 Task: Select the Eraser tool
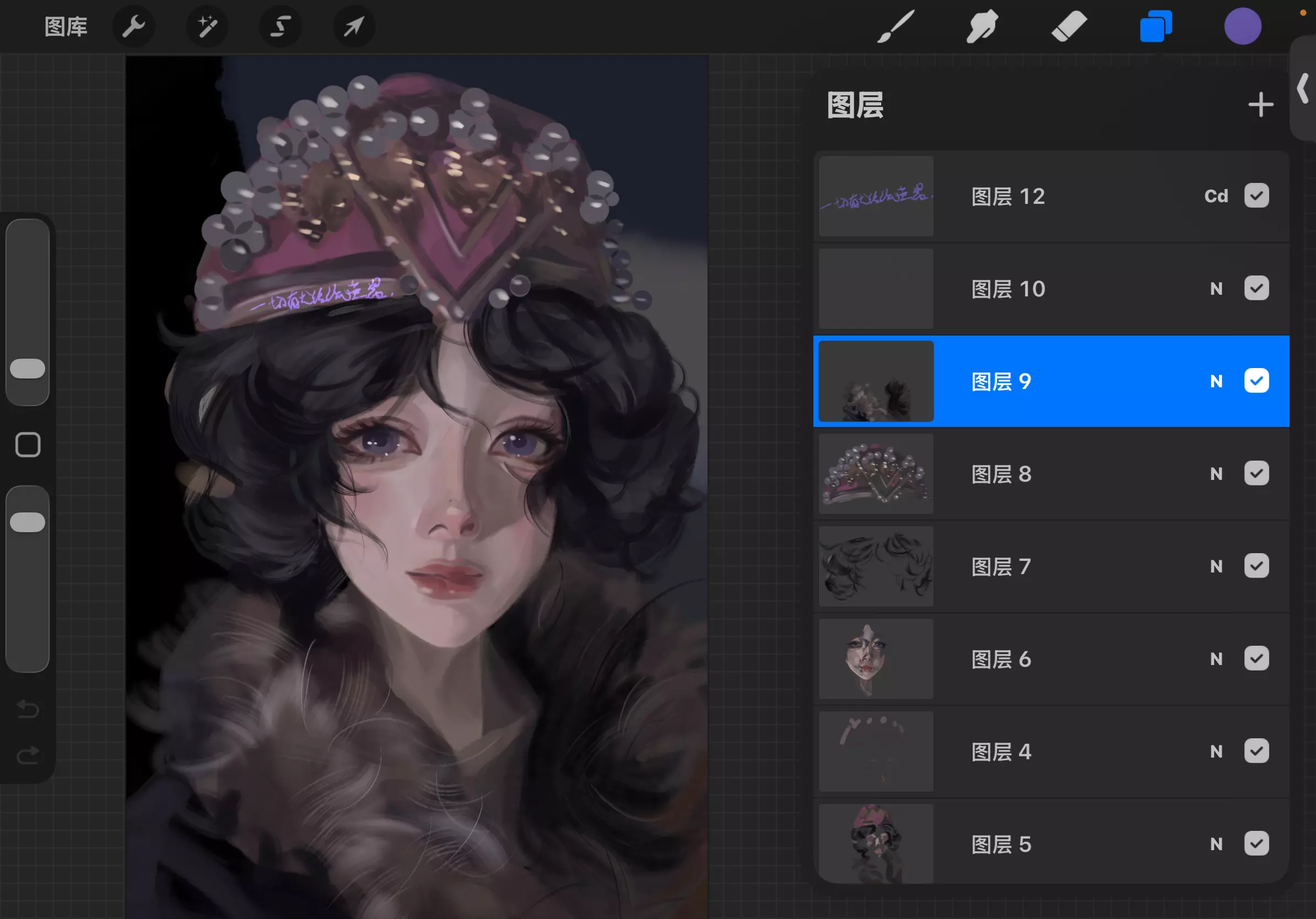(x=1069, y=26)
